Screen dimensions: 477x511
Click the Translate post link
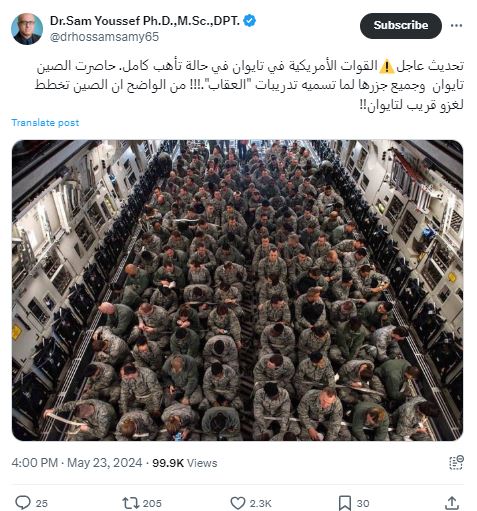tap(45, 123)
